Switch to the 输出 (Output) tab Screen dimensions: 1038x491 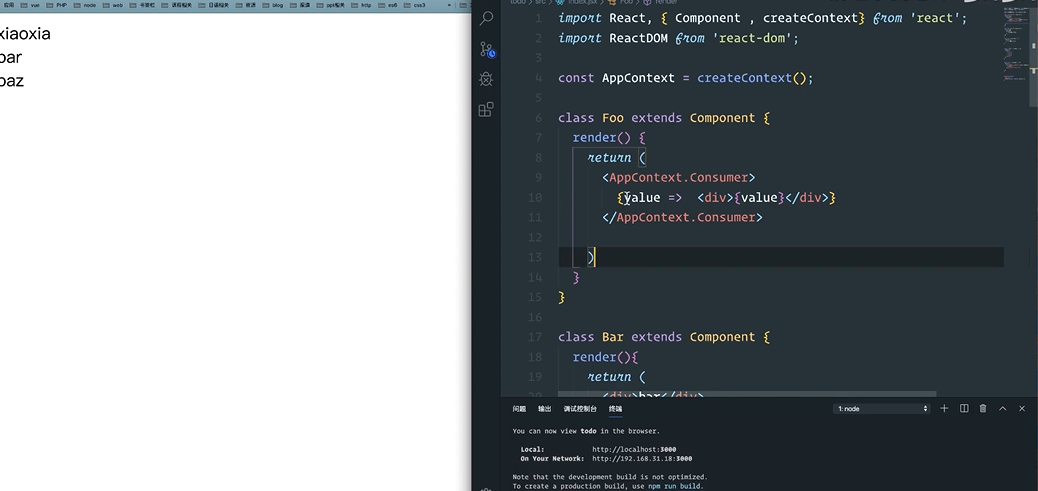[545, 409]
